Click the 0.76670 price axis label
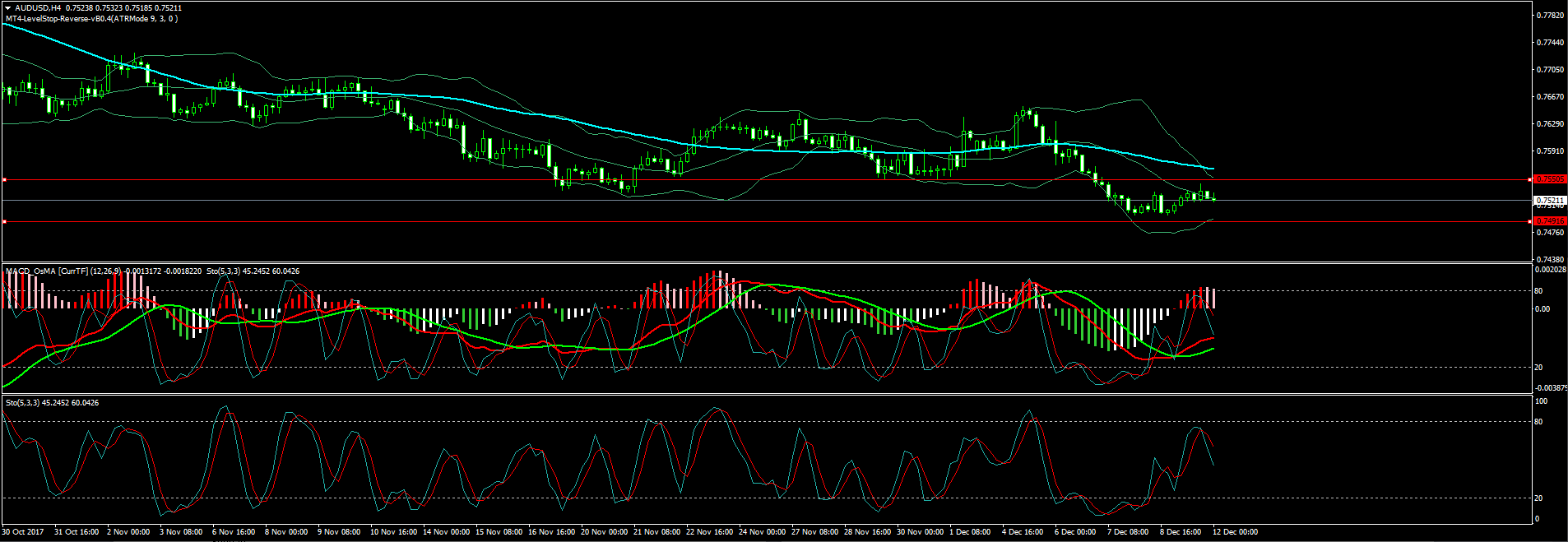Image resolution: width=1568 pixels, height=542 pixels. pyautogui.click(x=1551, y=97)
